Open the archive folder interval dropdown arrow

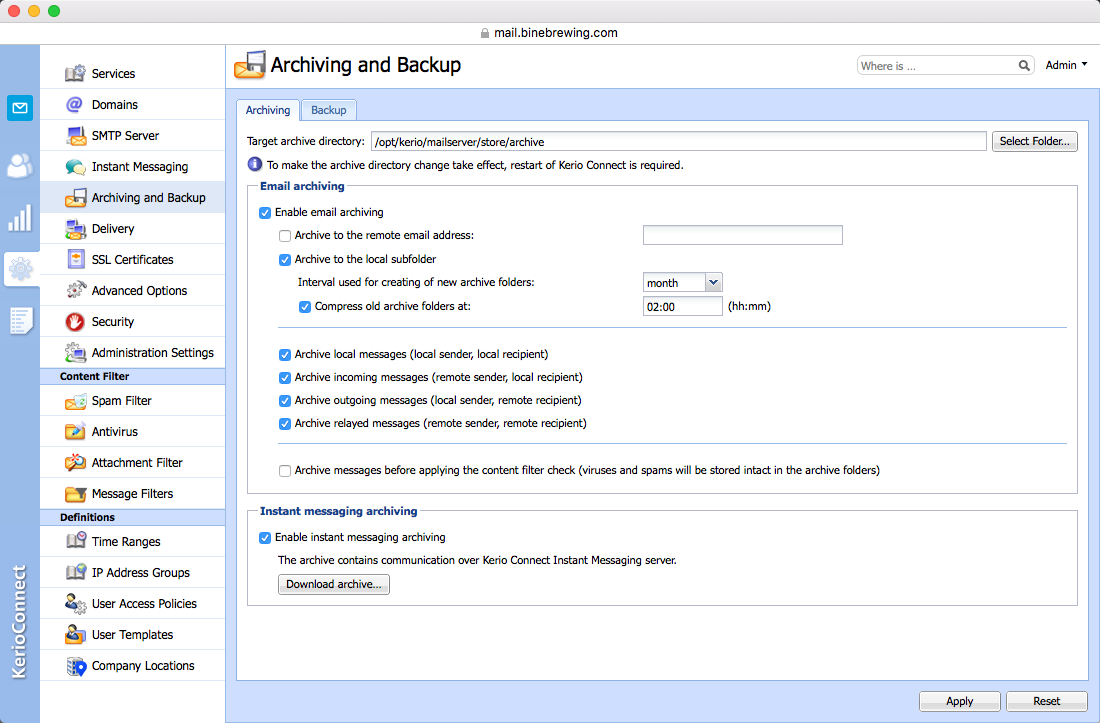[713, 283]
